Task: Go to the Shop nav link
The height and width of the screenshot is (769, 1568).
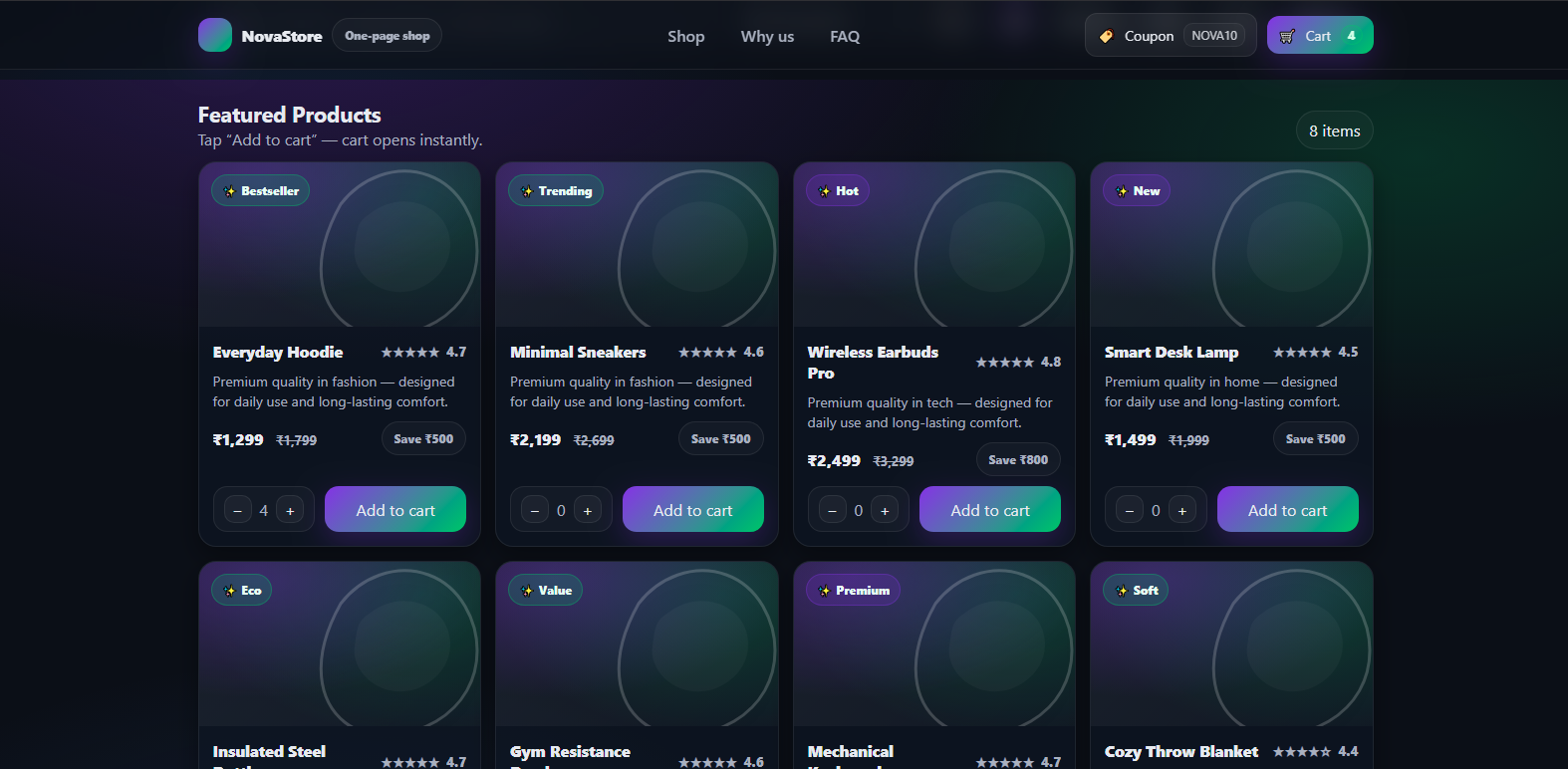Action: [x=685, y=36]
